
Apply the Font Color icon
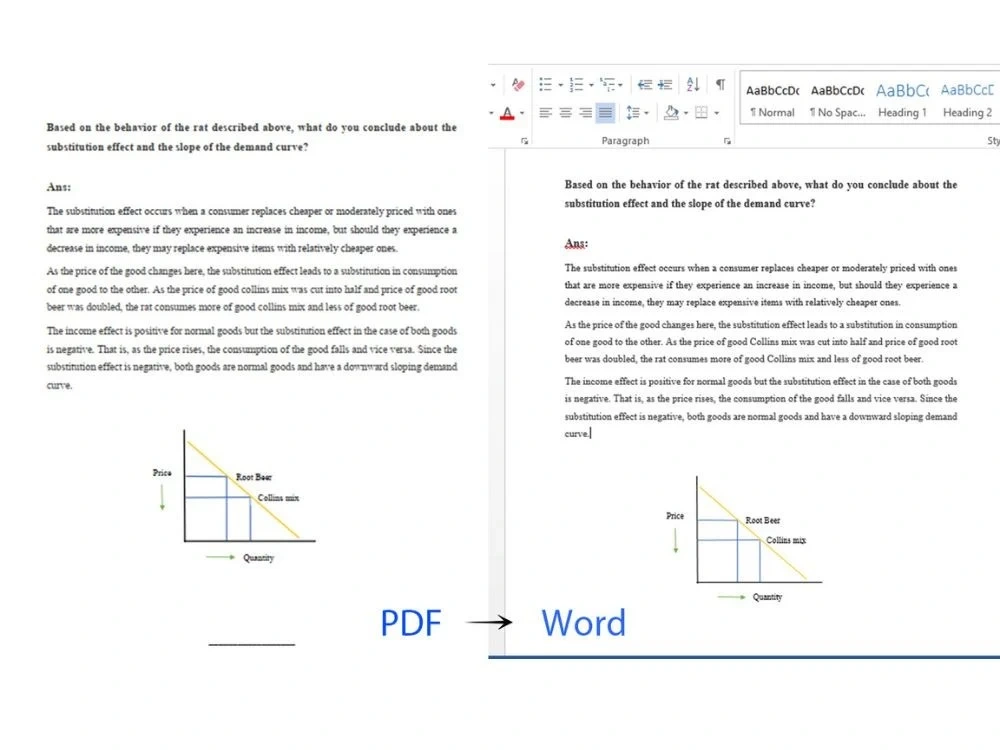pyautogui.click(x=507, y=111)
